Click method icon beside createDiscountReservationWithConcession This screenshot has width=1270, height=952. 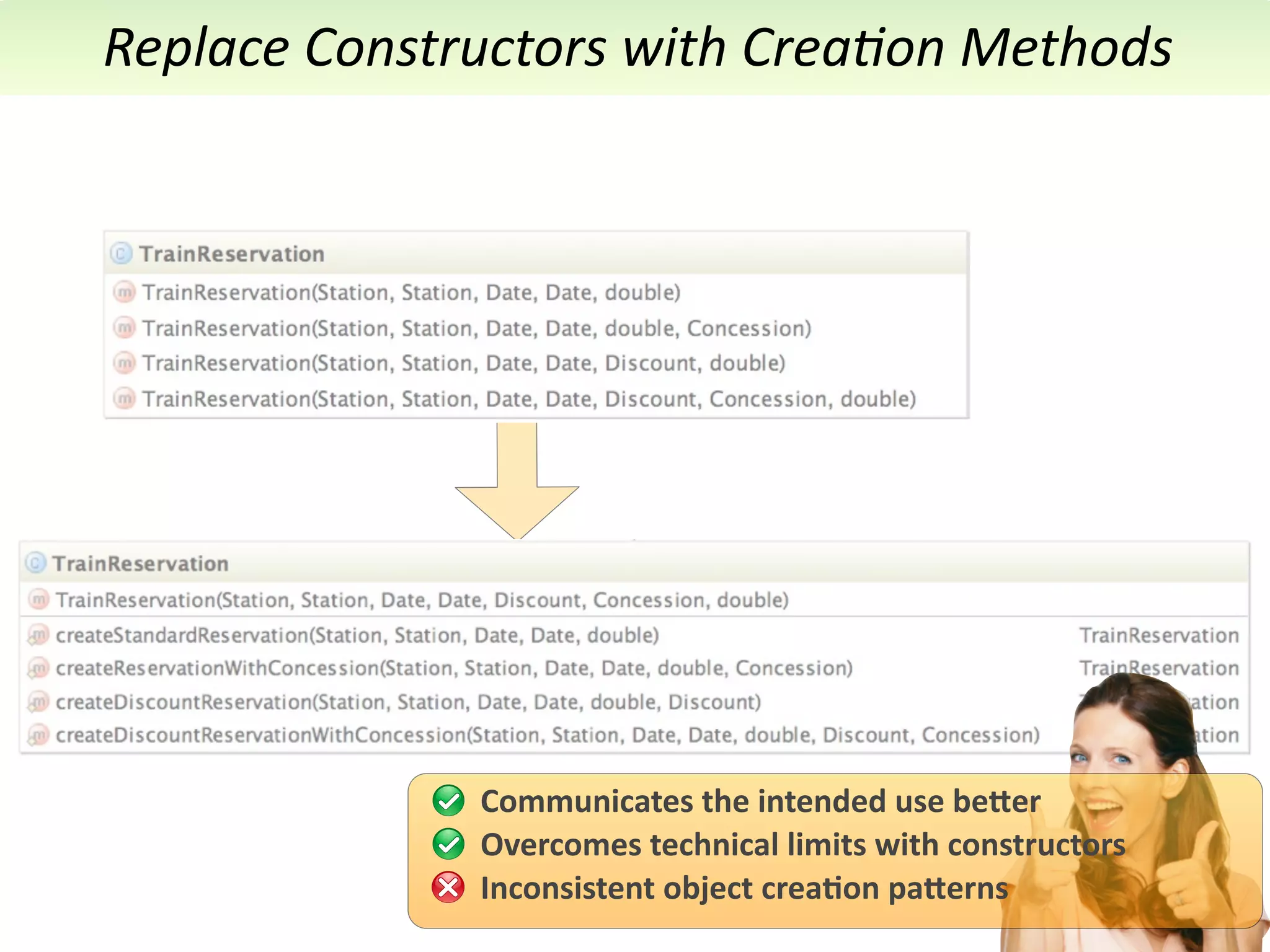pos(38,735)
